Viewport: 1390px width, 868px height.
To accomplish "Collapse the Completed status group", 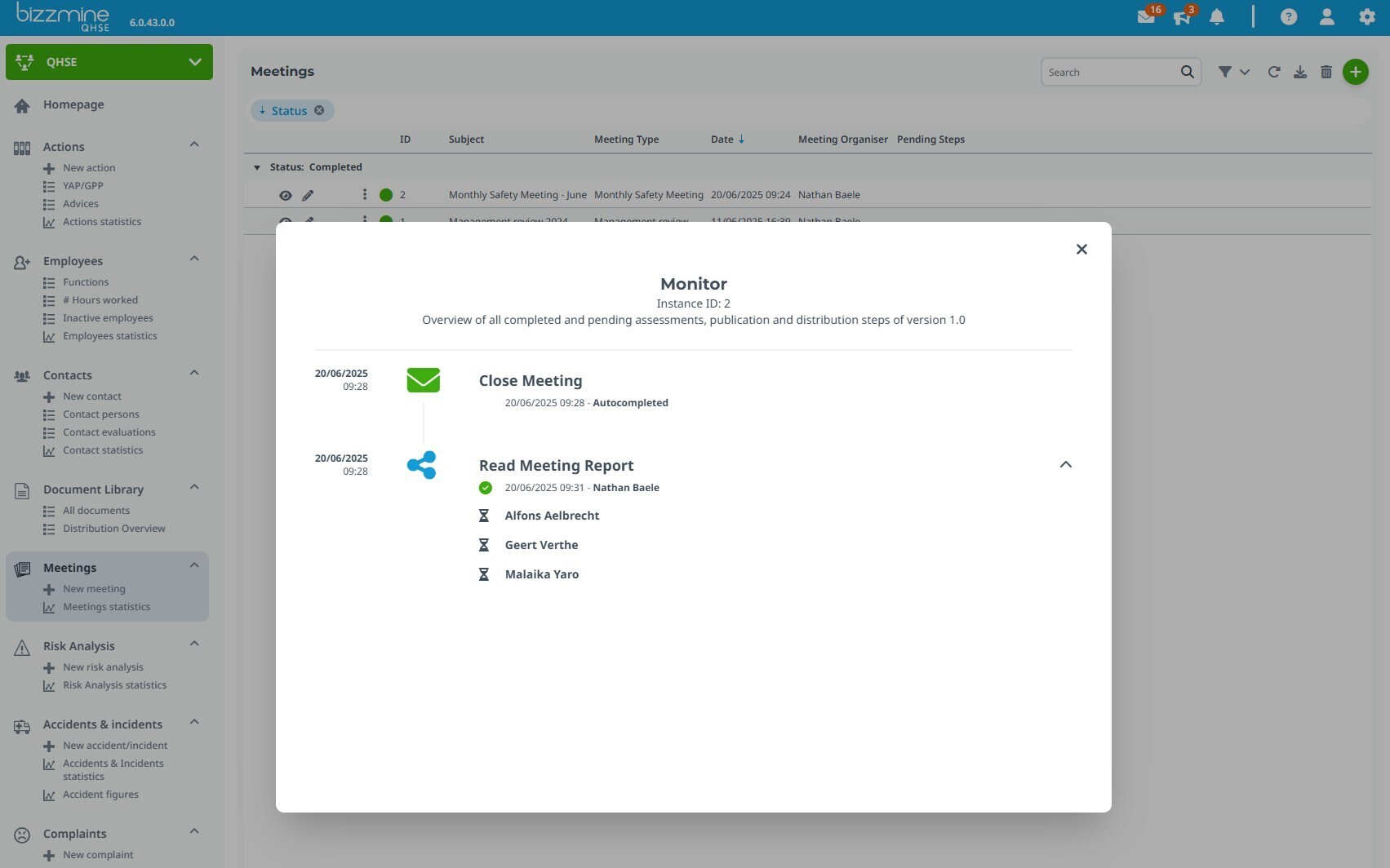I will [257, 166].
